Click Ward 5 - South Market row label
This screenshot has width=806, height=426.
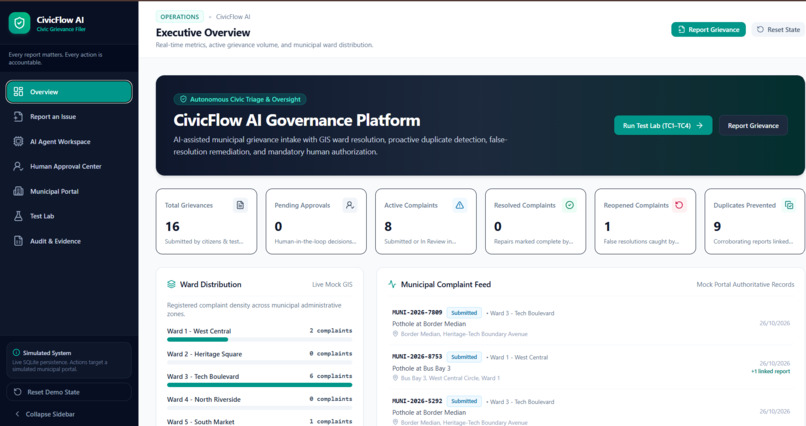(200, 422)
